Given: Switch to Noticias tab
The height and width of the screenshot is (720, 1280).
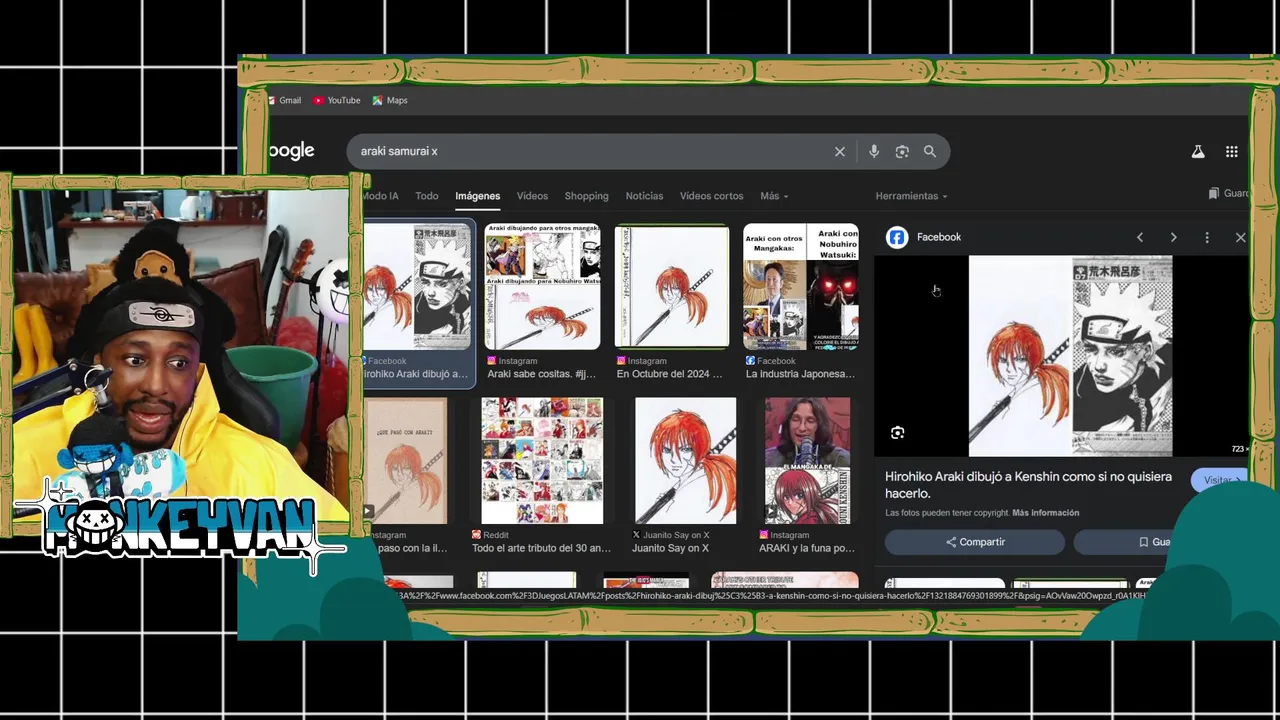Looking at the screenshot, I should point(644,196).
